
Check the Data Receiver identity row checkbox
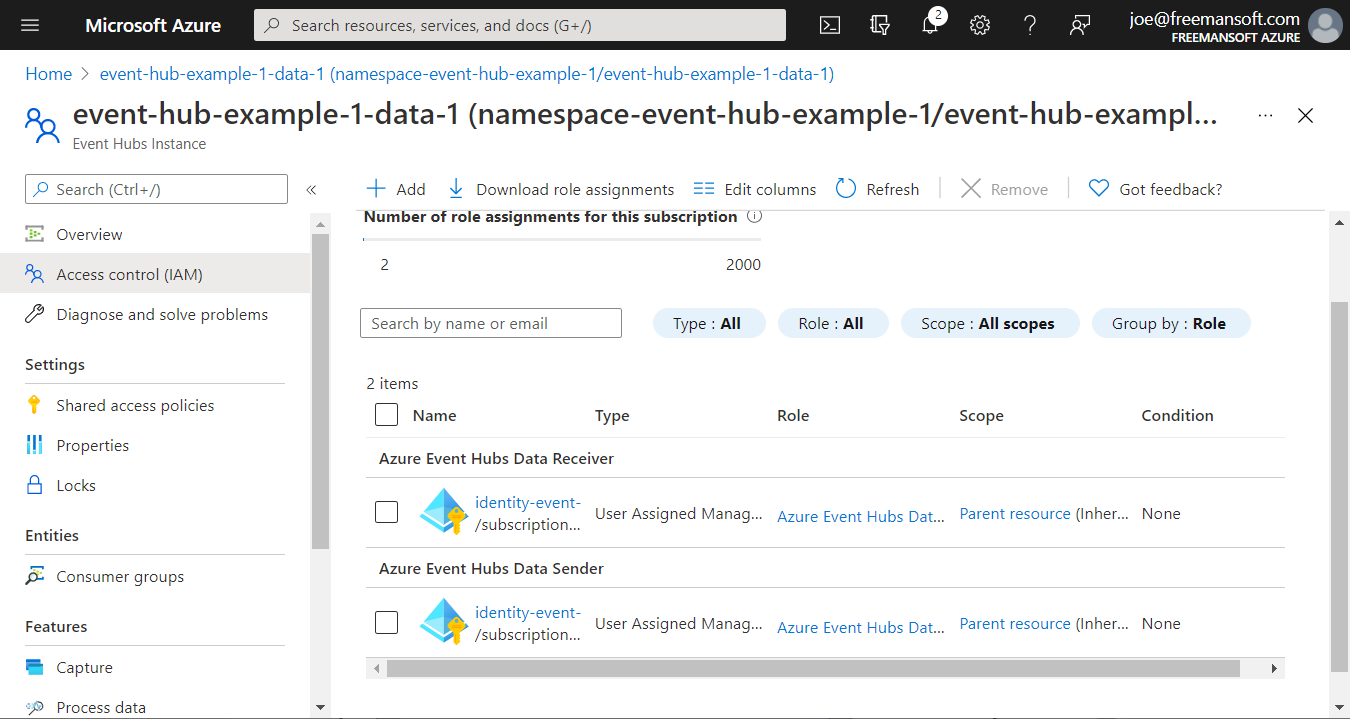(x=386, y=511)
